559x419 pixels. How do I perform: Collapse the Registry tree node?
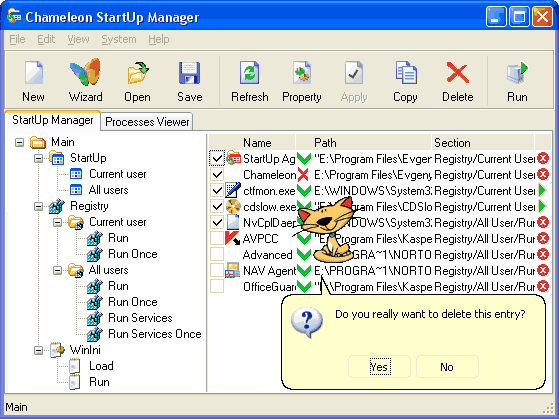point(39,206)
